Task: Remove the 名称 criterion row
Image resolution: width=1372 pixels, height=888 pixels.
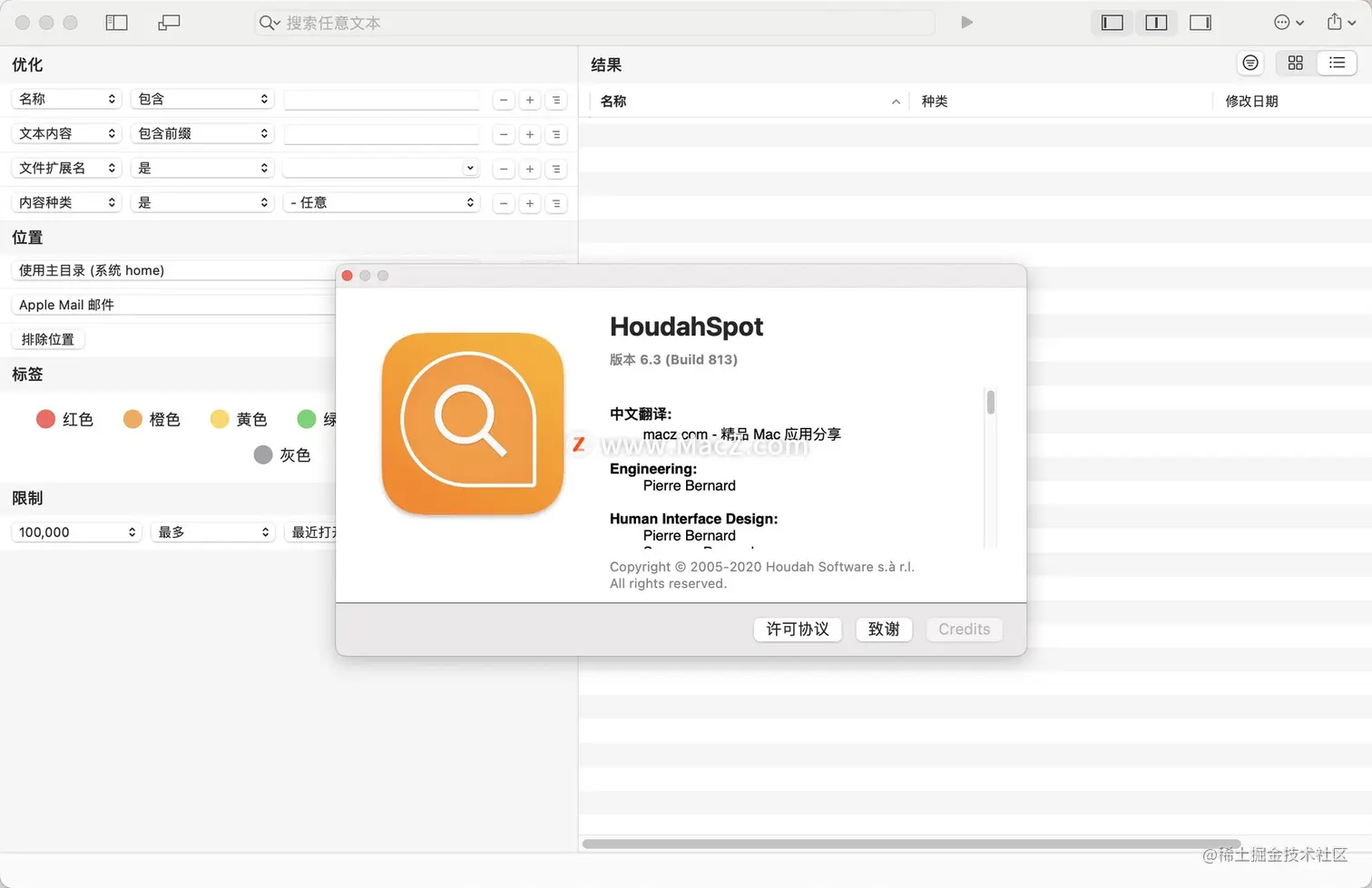Action: (504, 100)
